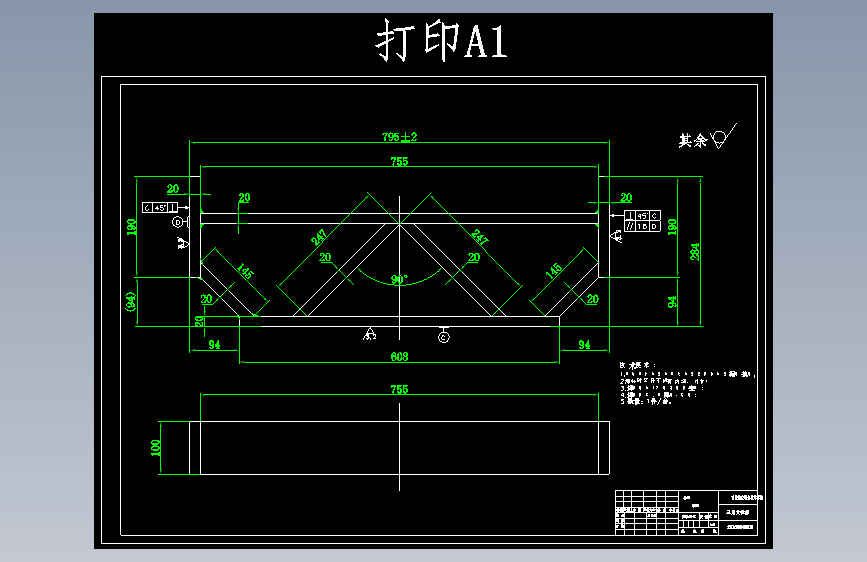
Task: Select the perpendicularity 45 C tolerance frame
Action: click(642, 216)
